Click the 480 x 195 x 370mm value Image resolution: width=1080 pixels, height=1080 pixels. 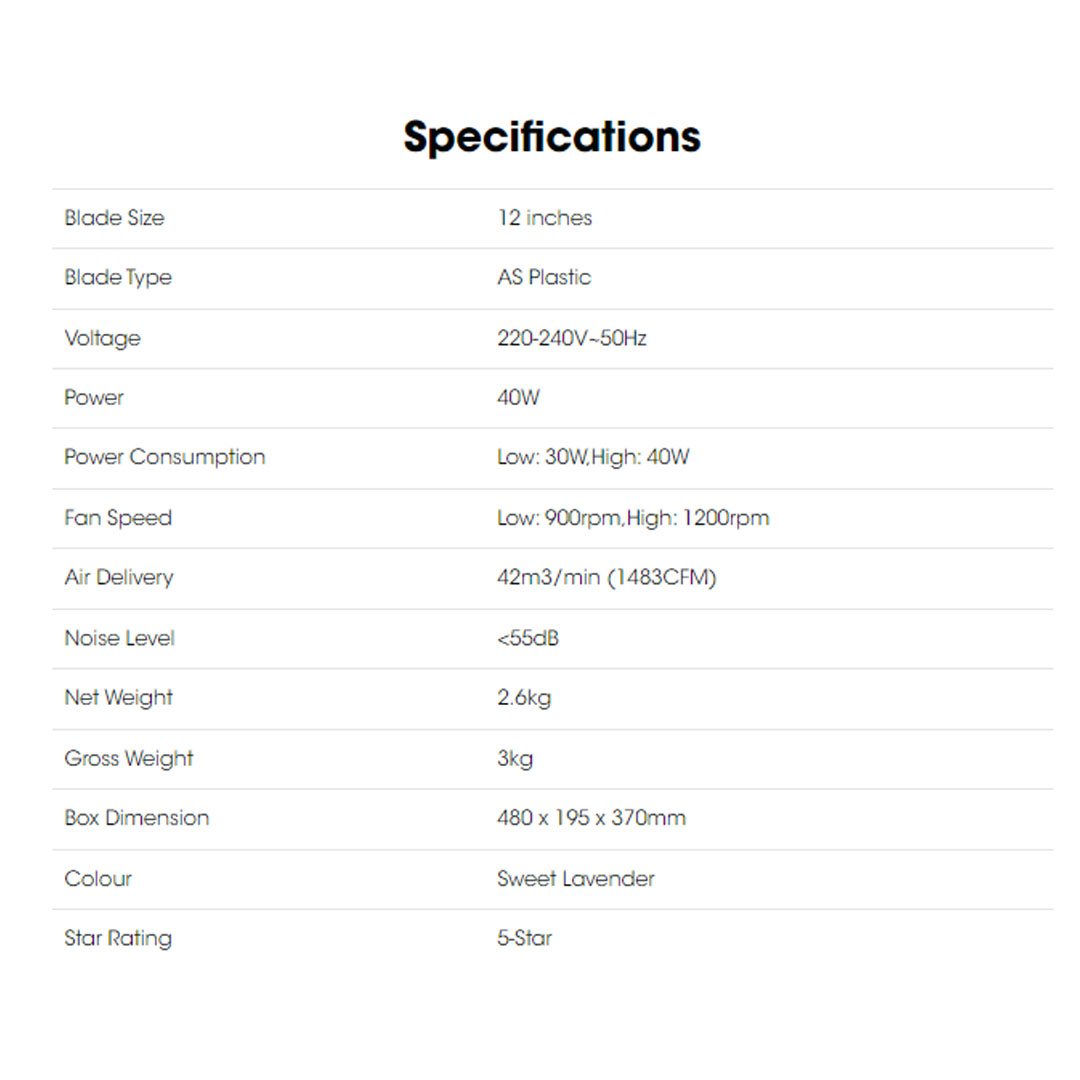[x=591, y=818]
